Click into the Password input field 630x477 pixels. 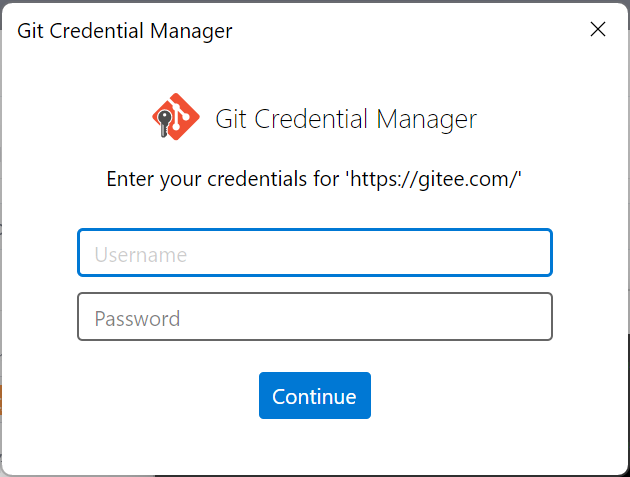pyautogui.click(x=314, y=317)
